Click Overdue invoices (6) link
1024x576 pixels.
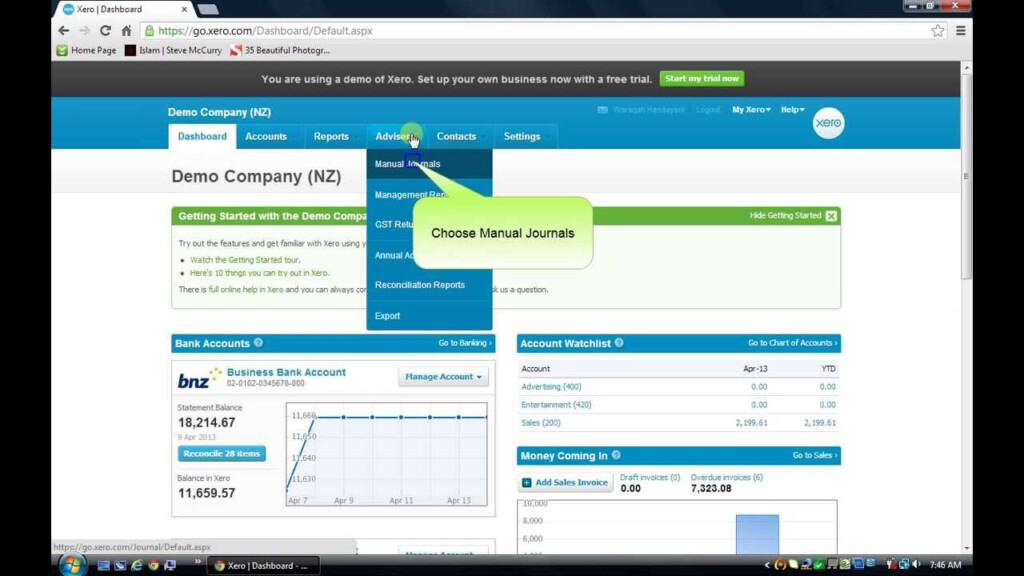point(726,477)
